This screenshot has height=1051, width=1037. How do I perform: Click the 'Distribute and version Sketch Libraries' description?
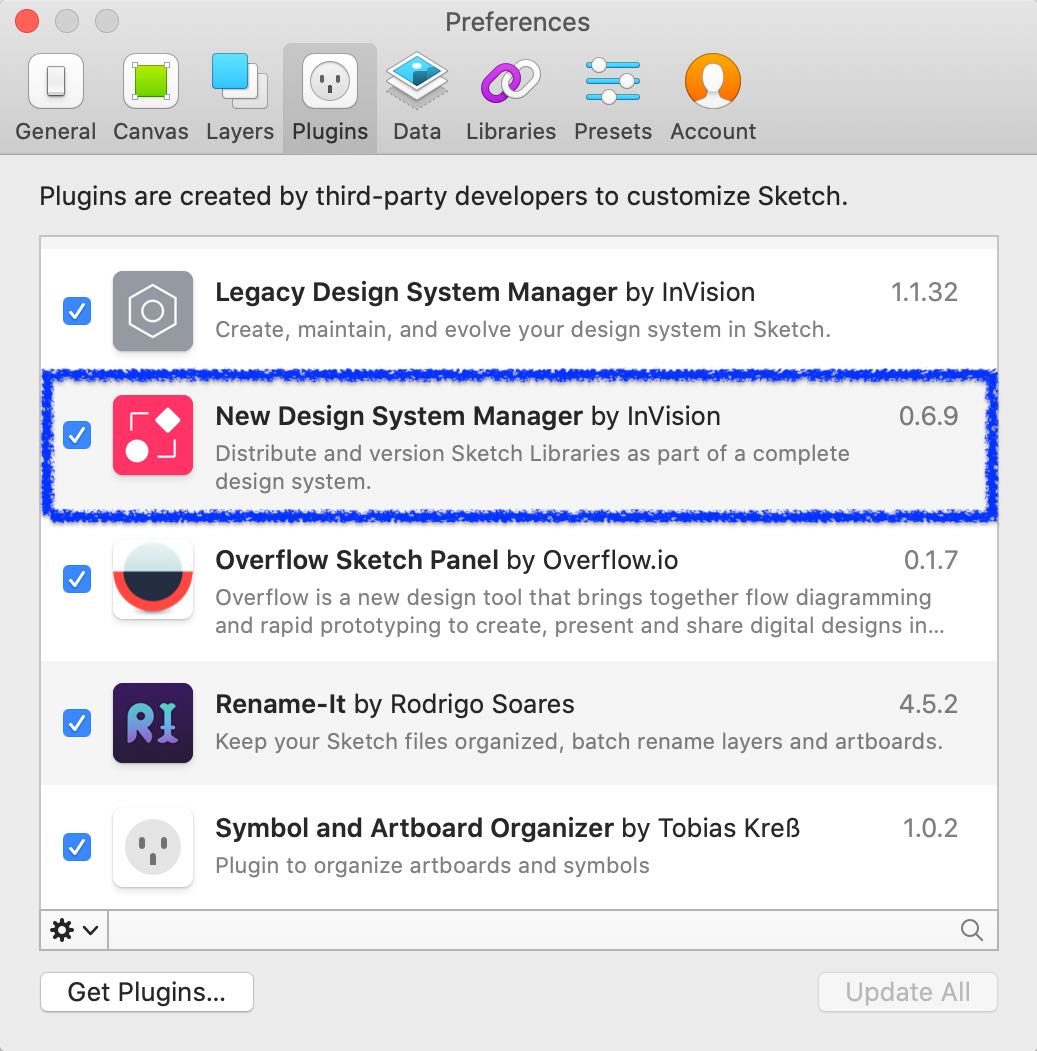(532, 467)
